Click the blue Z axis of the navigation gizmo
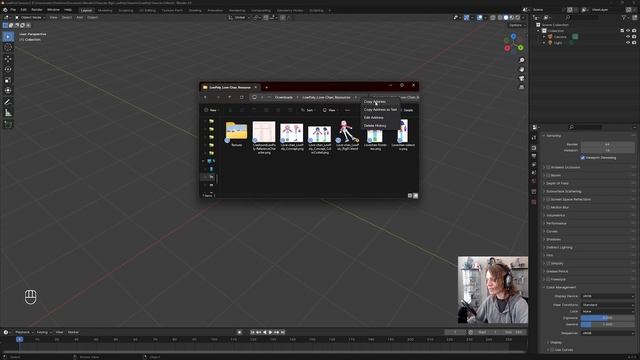Screen dimensions: 640x360 513,37
